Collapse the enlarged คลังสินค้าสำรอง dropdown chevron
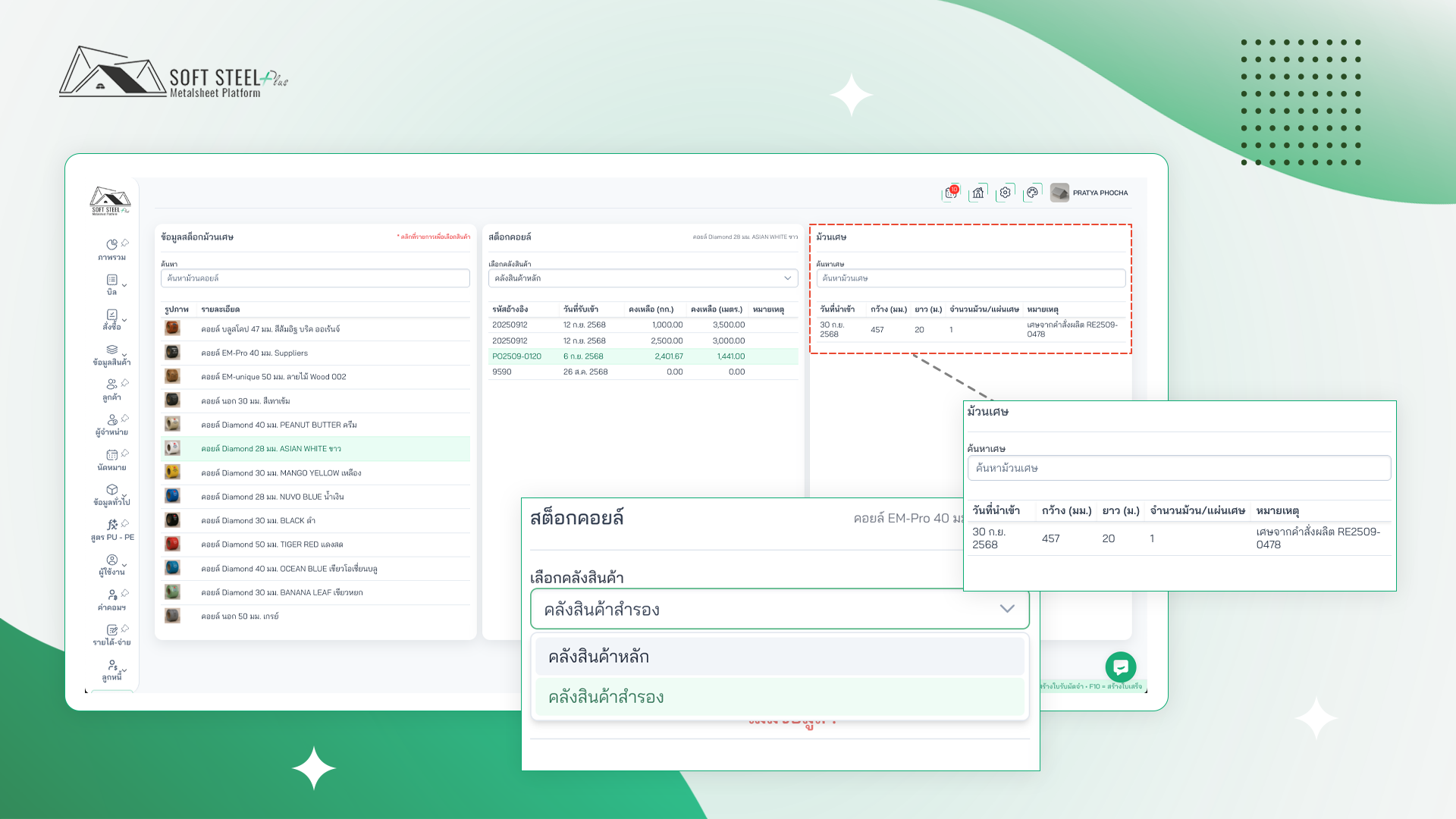1456x819 pixels. coord(1007,609)
